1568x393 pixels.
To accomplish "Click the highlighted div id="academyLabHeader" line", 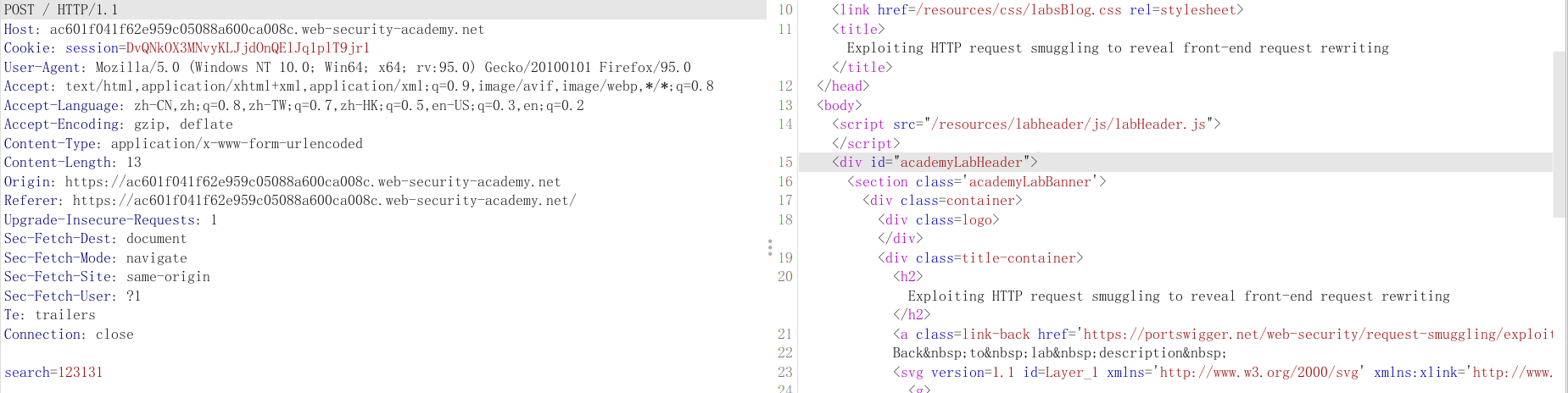I will [x=935, y=162].
